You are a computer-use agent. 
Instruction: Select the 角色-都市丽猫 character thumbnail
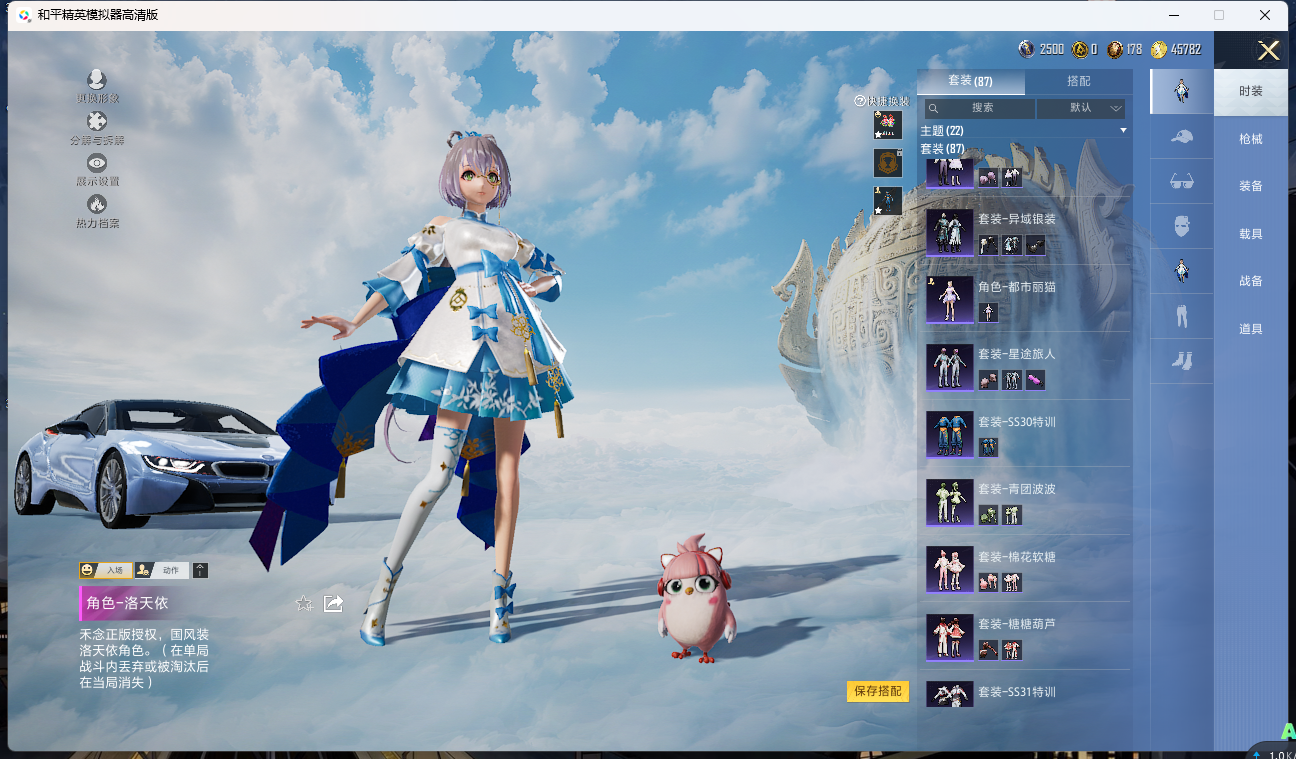point(949,300)
